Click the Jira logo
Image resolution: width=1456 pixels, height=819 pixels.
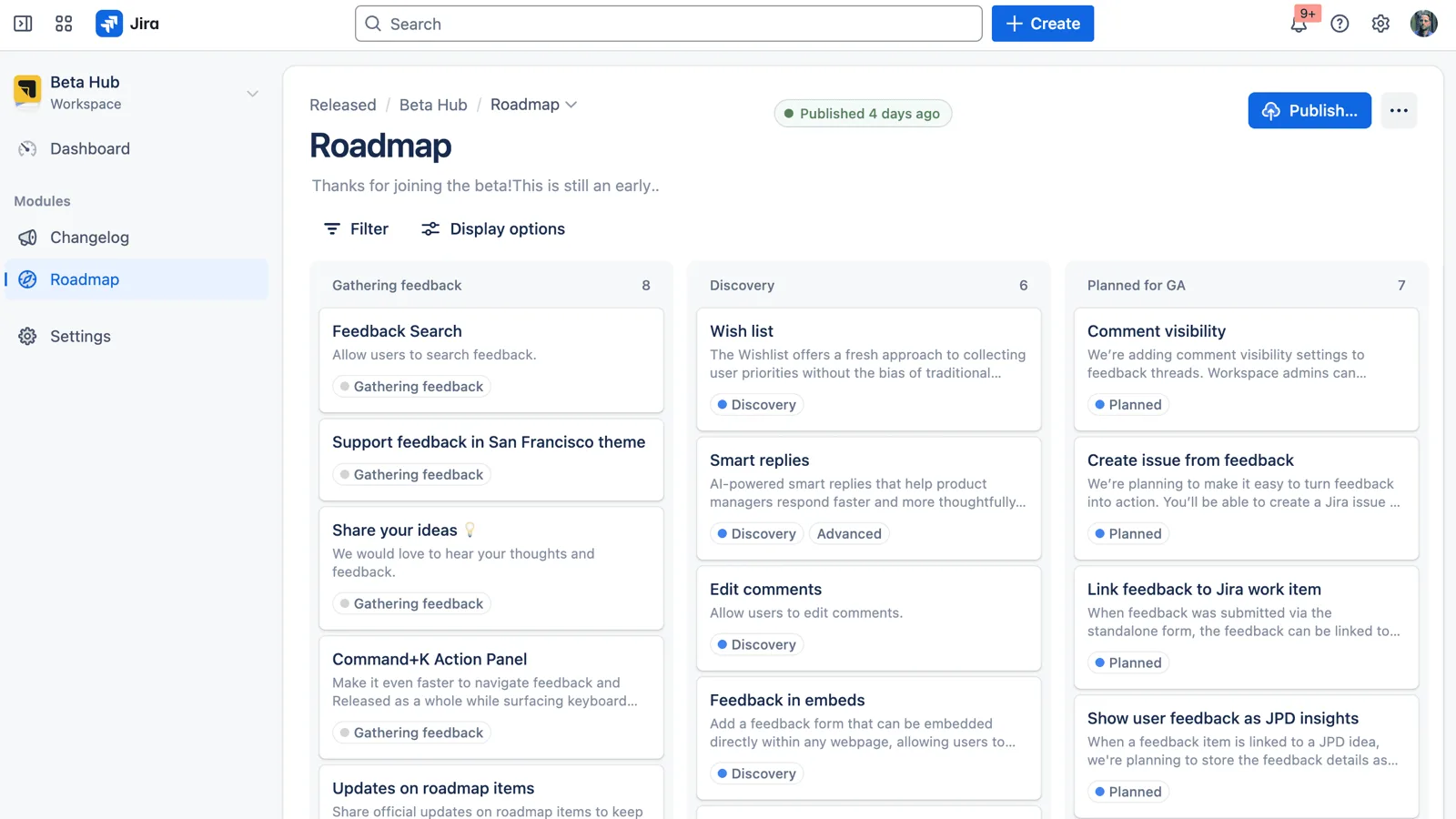coord(127,24)
